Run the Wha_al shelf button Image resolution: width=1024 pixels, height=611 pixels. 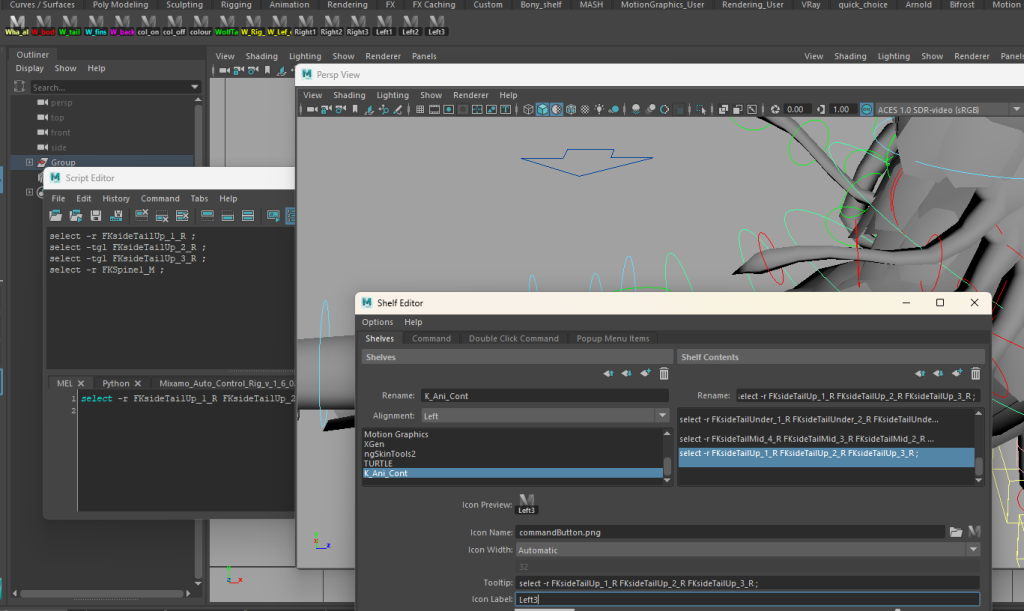point(17,25)
